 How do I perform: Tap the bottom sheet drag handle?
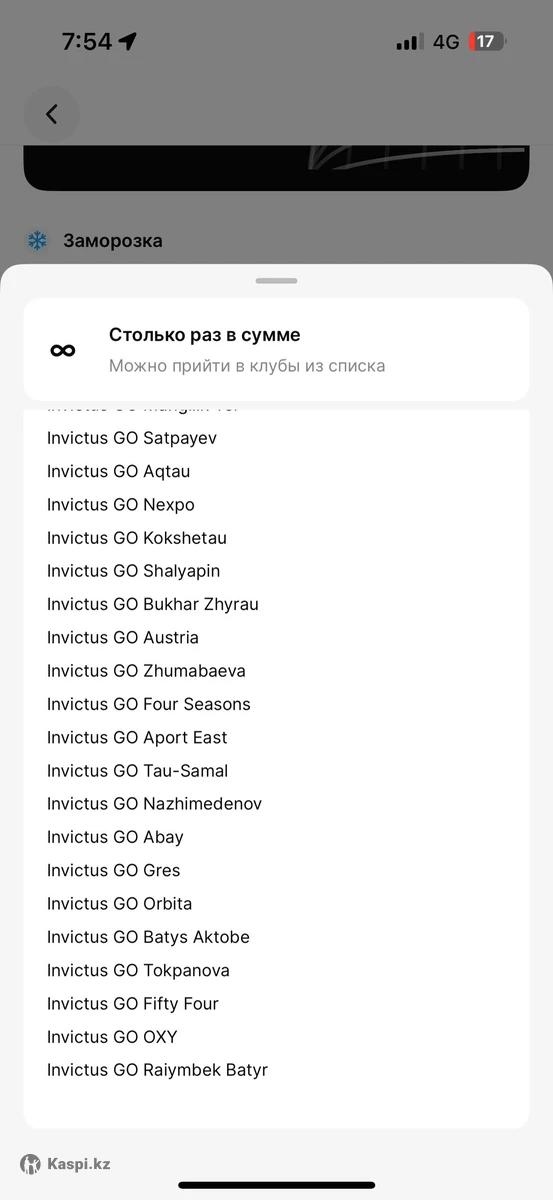point(276,281)
